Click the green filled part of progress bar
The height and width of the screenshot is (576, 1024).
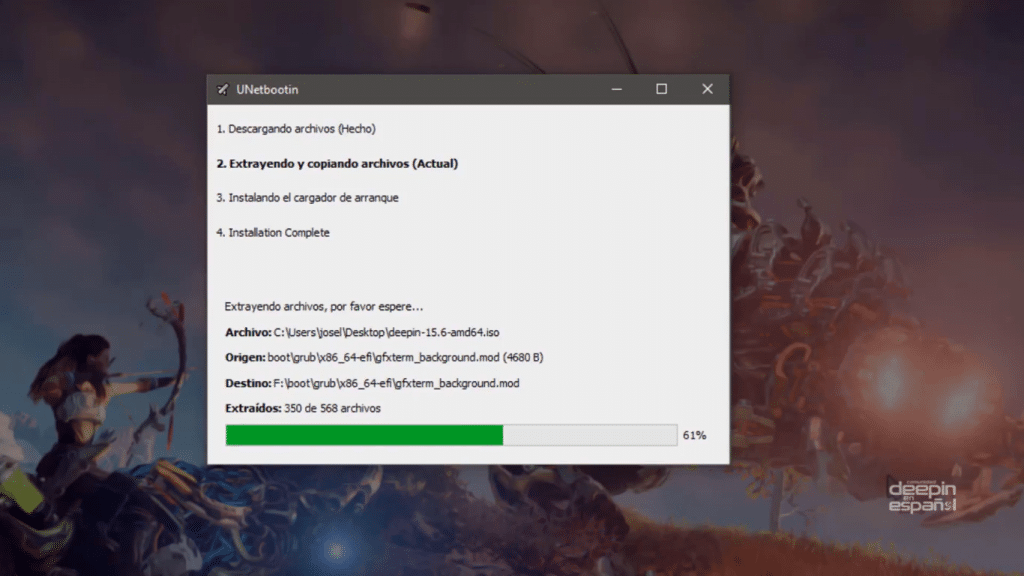coord(364,435)
